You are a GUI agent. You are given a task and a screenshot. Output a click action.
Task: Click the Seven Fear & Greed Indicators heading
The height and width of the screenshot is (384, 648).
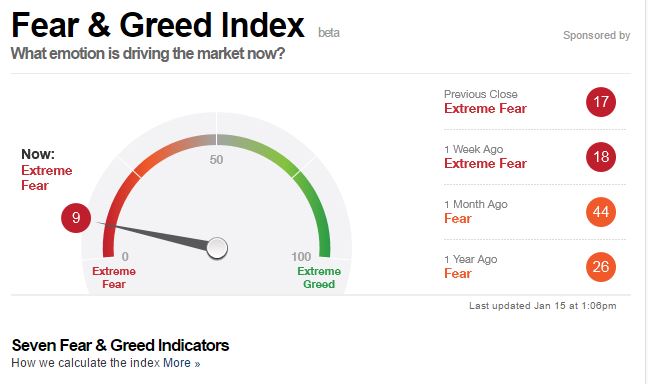click(120, 345)
